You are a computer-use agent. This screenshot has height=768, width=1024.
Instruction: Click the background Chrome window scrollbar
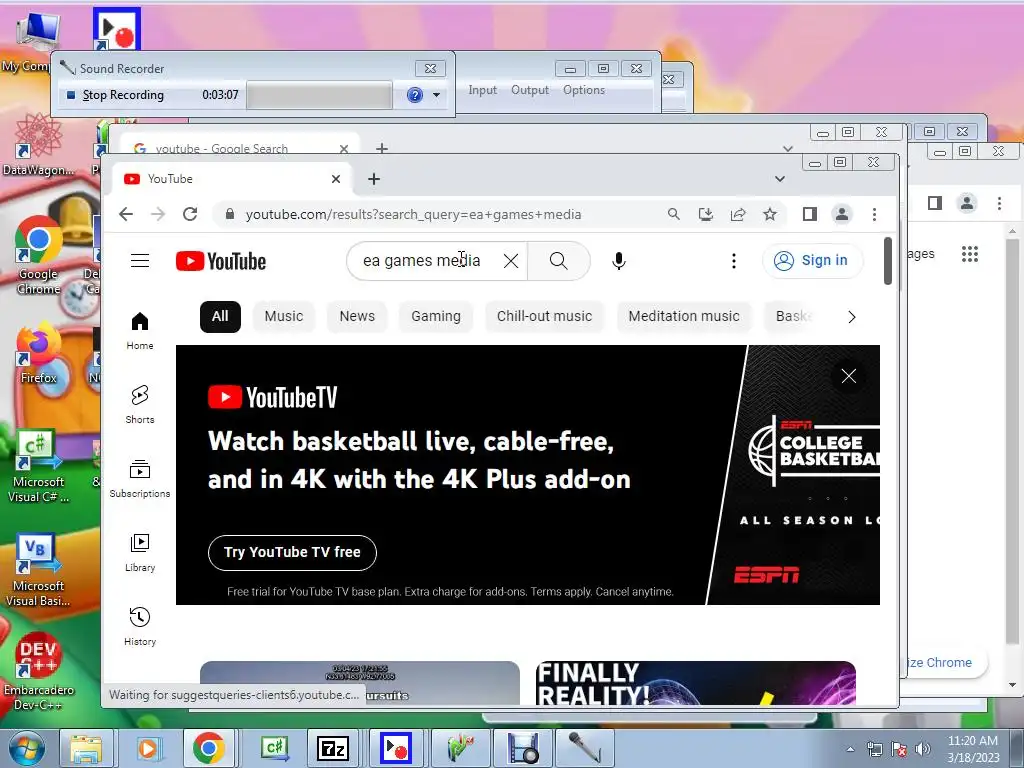click(1012, 441)
